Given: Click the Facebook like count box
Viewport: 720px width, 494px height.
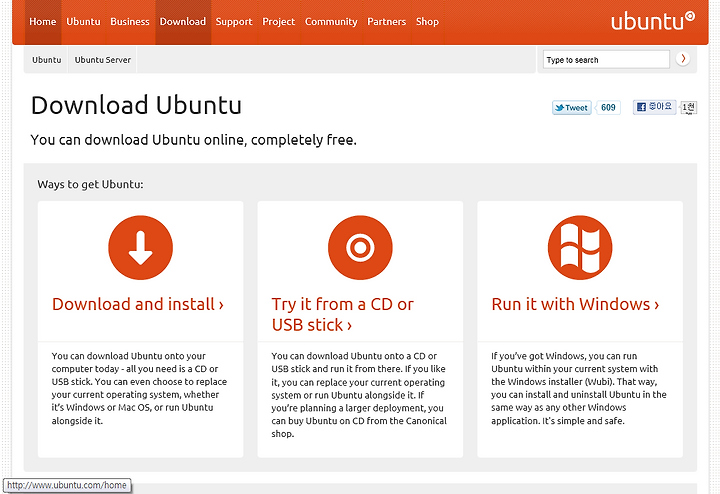Looking at the screenshot, I should [x=688, y=107].
